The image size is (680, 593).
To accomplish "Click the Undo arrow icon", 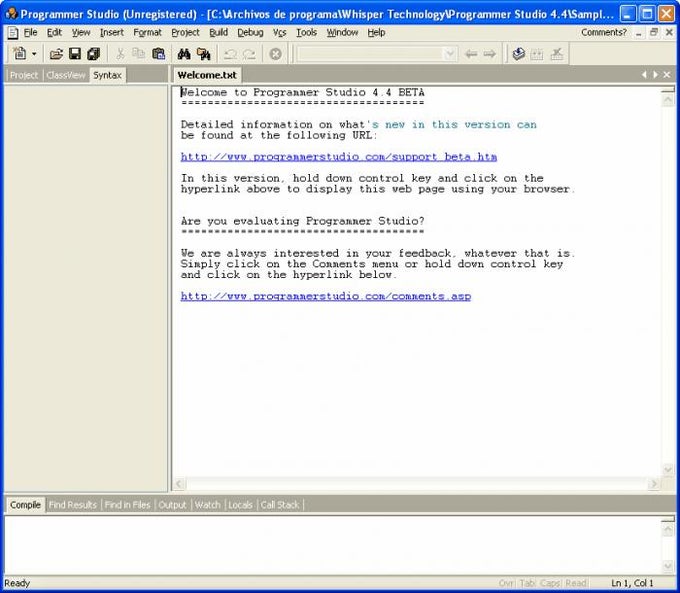I will [x=230, y=54].
